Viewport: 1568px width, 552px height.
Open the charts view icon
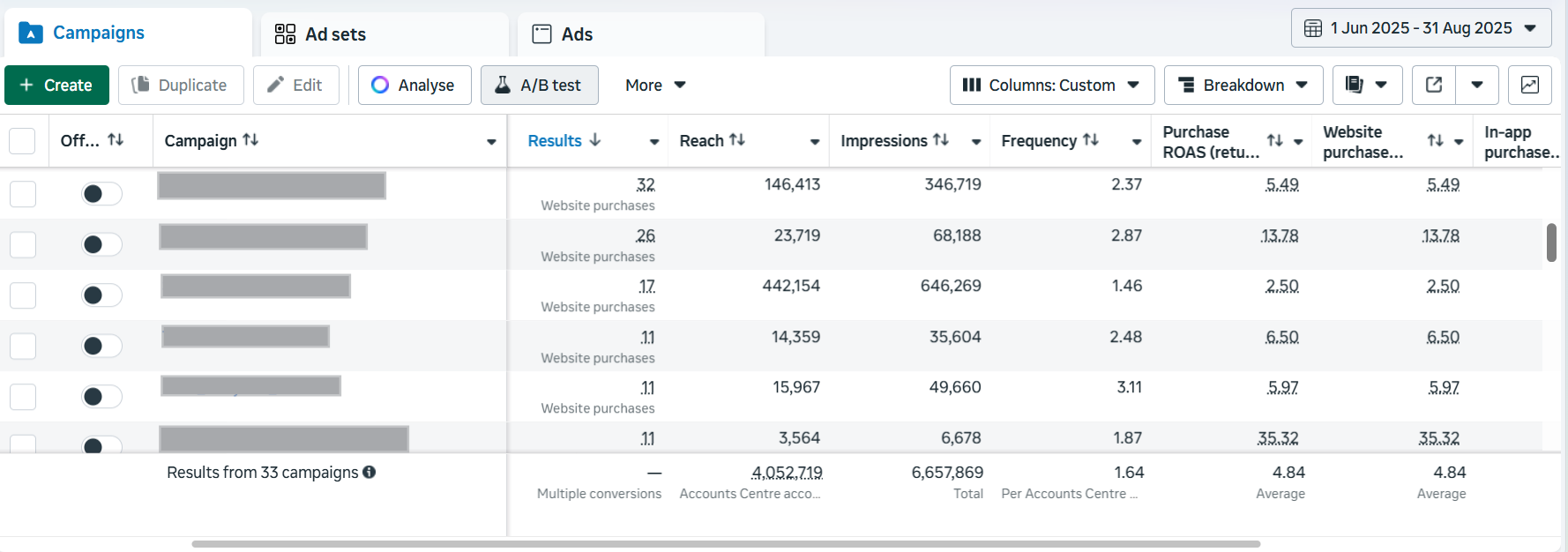[1530, 85]
